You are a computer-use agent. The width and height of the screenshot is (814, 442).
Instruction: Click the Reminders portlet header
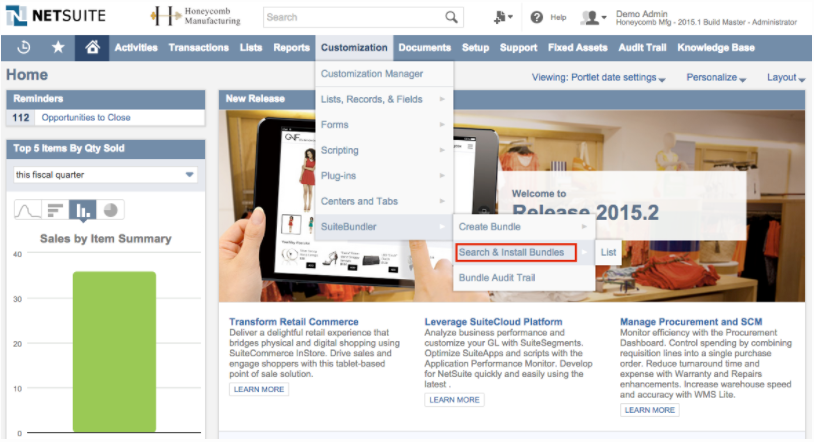tap(105, 99)
